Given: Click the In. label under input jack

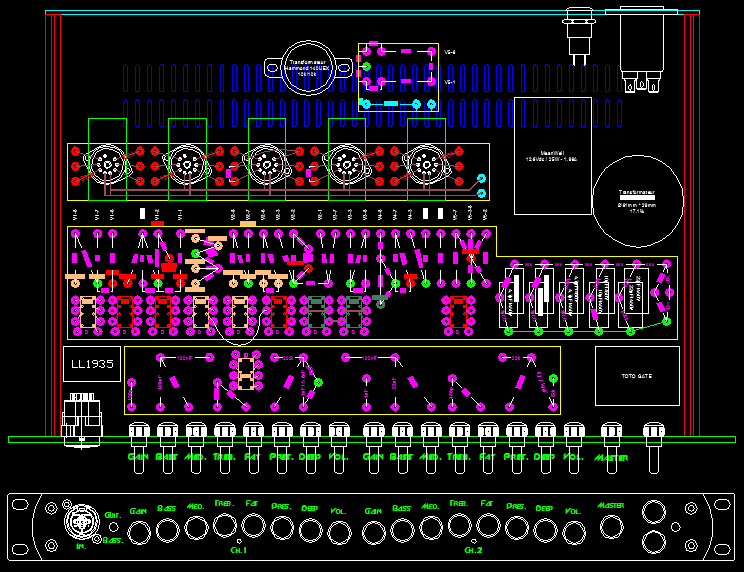Looking at the screenshot, I should click(x=82, y=546).
